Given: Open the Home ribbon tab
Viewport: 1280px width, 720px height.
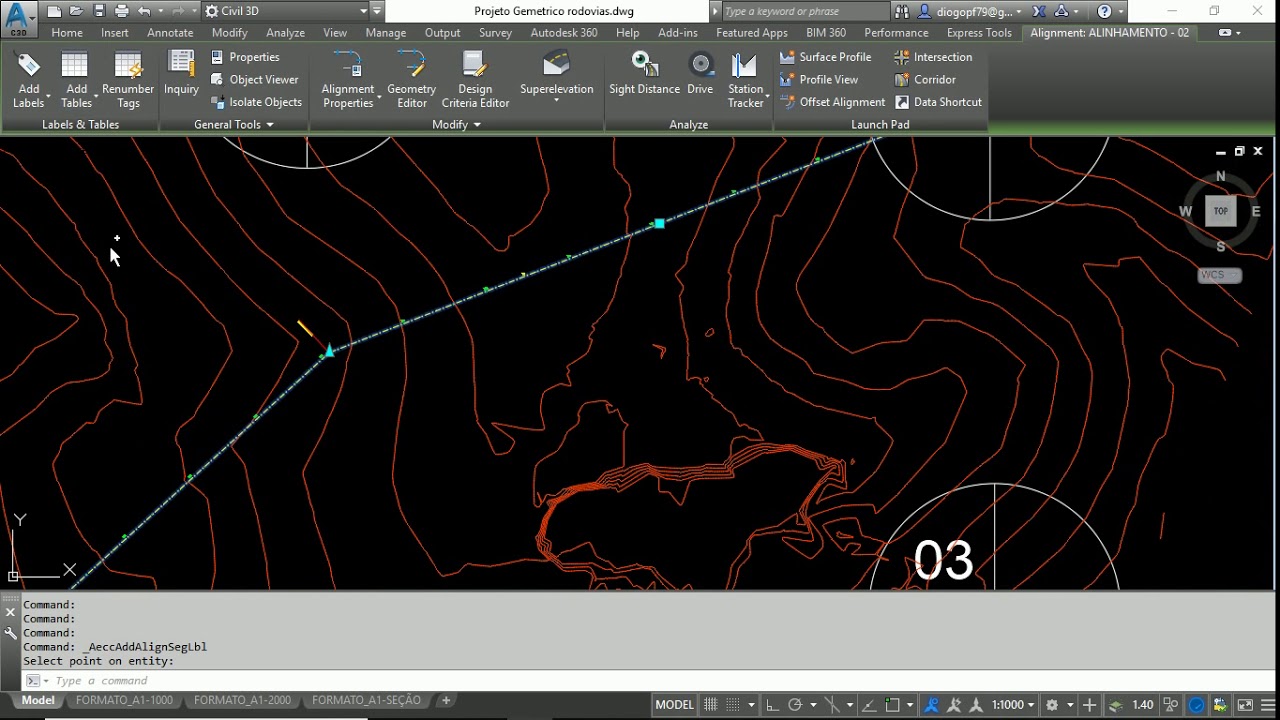Looking at the screenshot, I should 67,32.
